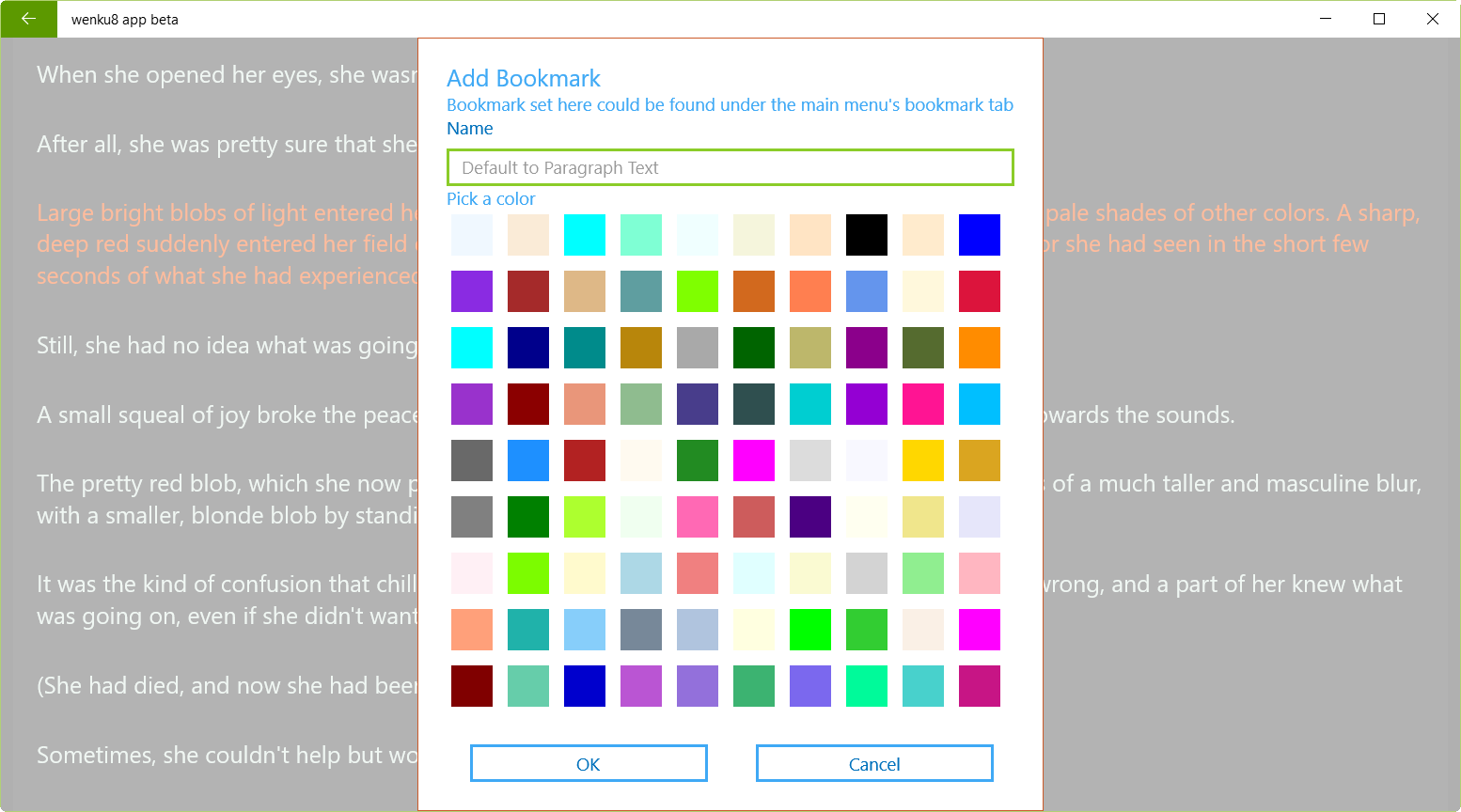Maximize the wenku8 app window
This screenshot has height=812, width=1461.
coord(1379,19)
